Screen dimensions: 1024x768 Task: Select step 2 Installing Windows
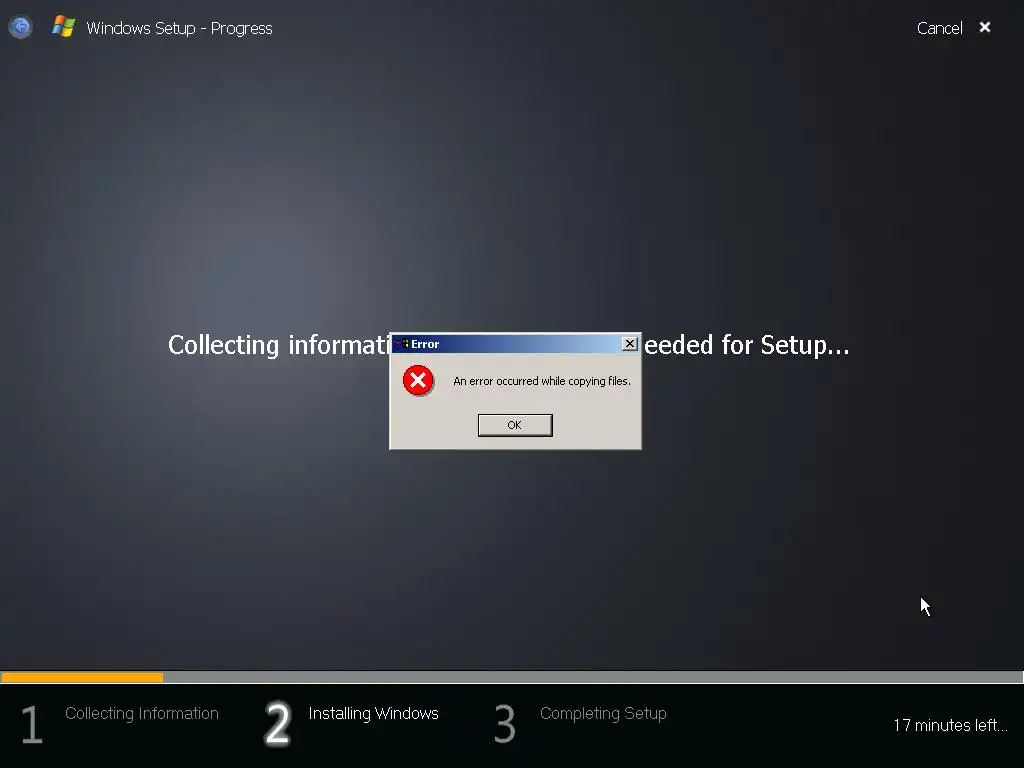point(373,713)
